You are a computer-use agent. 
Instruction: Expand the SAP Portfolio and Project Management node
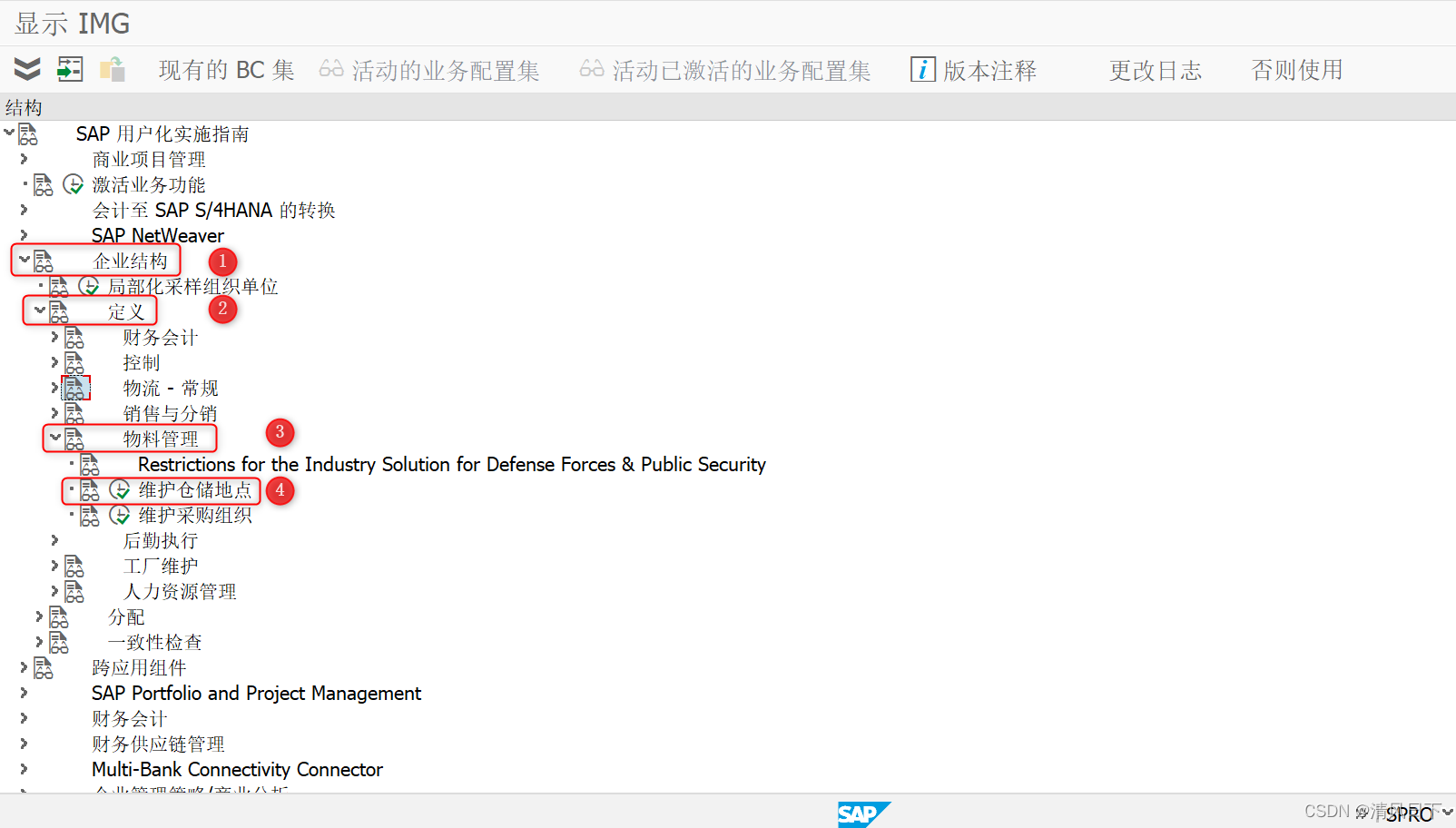pos(24,693)
